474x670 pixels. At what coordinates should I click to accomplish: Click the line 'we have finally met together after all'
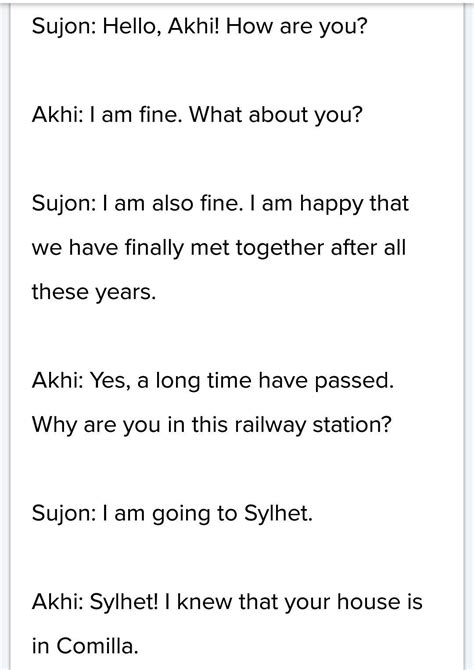(218, 248)
